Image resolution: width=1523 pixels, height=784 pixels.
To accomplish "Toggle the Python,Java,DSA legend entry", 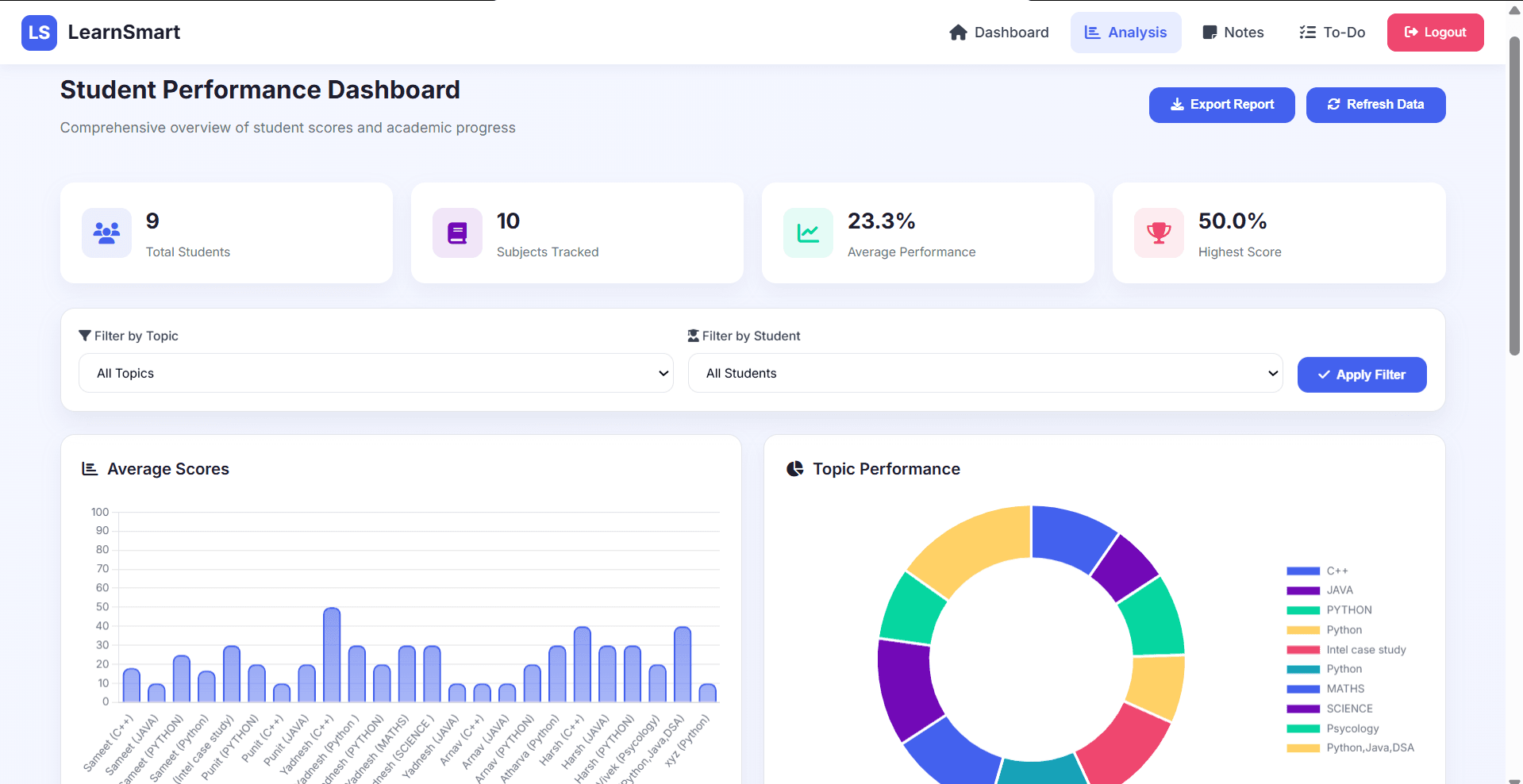I will 1350,747.
